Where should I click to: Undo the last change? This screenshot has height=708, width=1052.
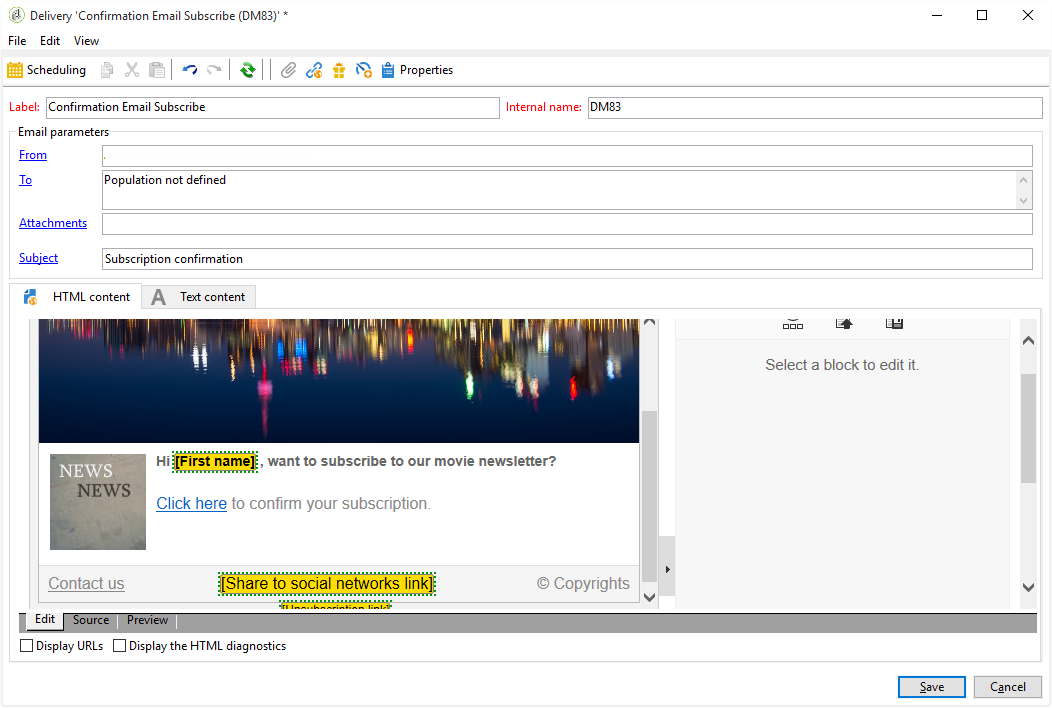point(190,70)
